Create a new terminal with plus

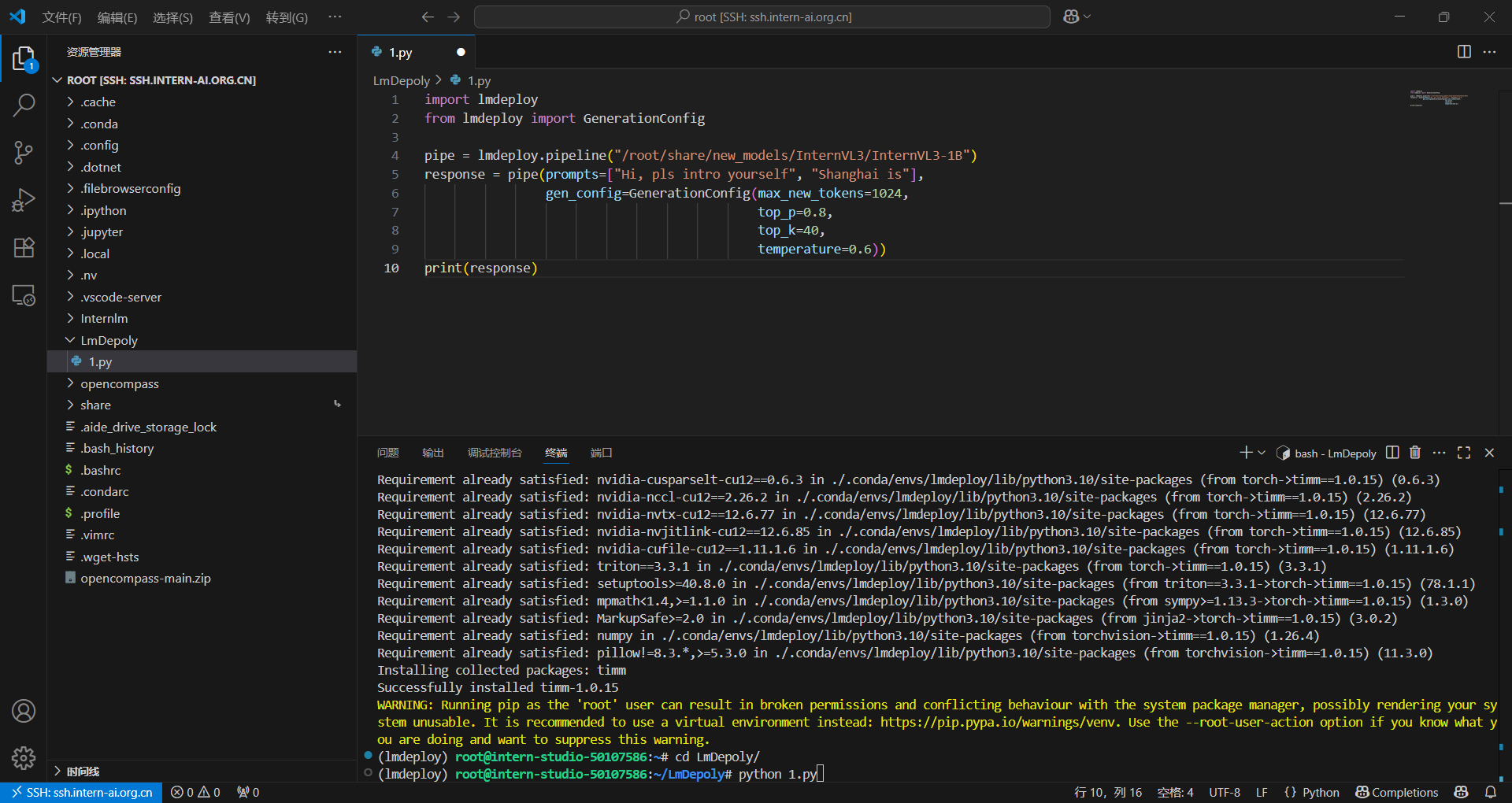point(1245,453)
